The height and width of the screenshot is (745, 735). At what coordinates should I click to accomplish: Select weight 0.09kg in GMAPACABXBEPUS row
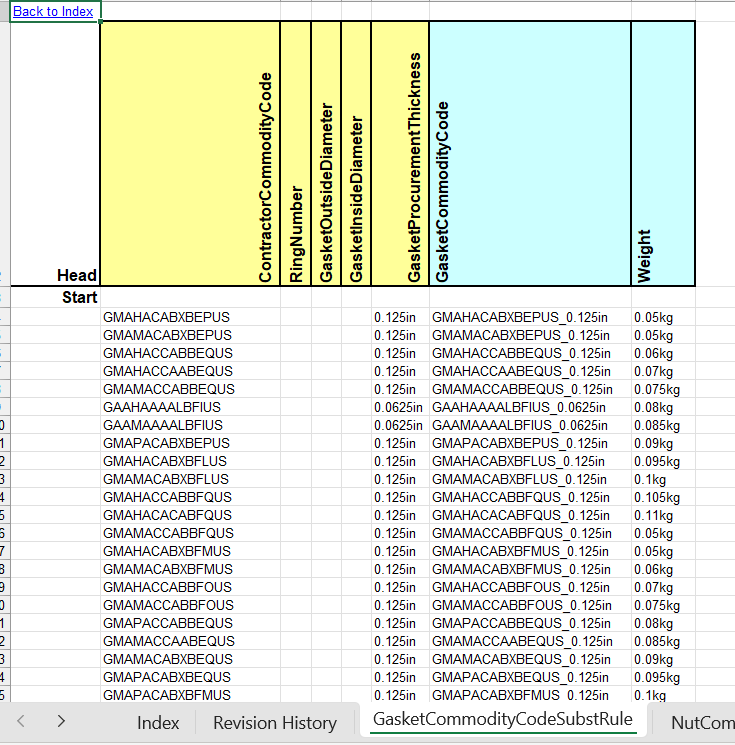click(x=663, y=443)
